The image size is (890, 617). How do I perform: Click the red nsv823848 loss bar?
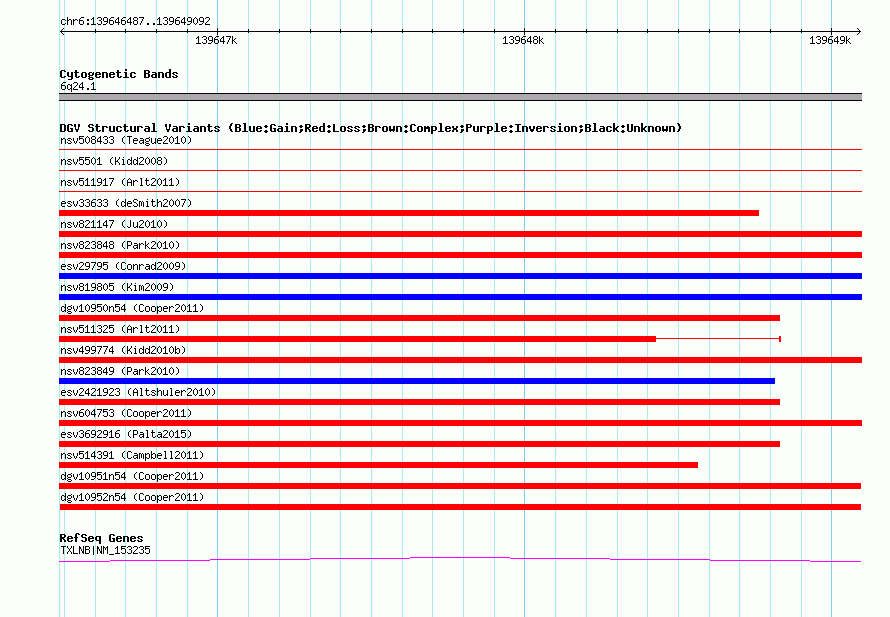[461, 255]
